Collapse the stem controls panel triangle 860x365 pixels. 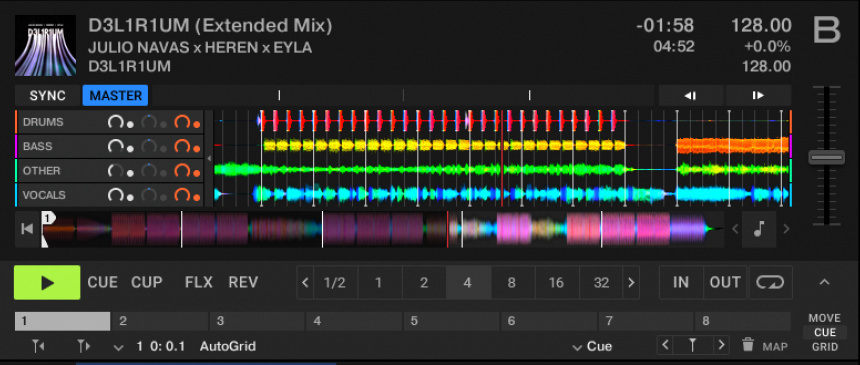(208, 158)
